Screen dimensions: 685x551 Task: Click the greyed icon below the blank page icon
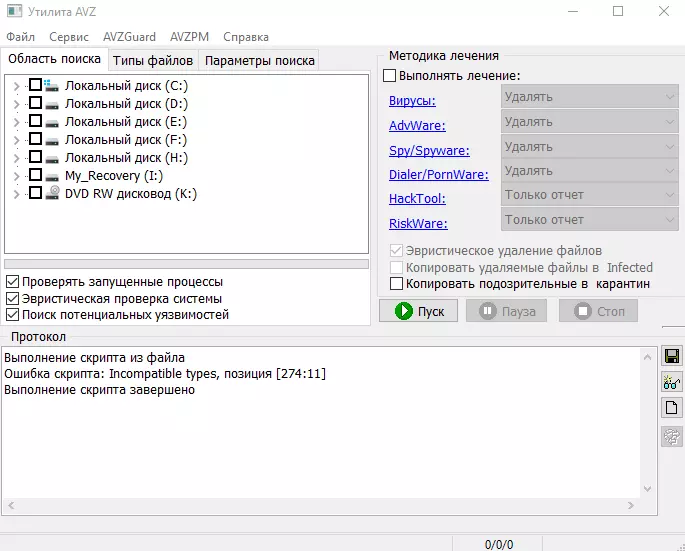tap(672, 436)
